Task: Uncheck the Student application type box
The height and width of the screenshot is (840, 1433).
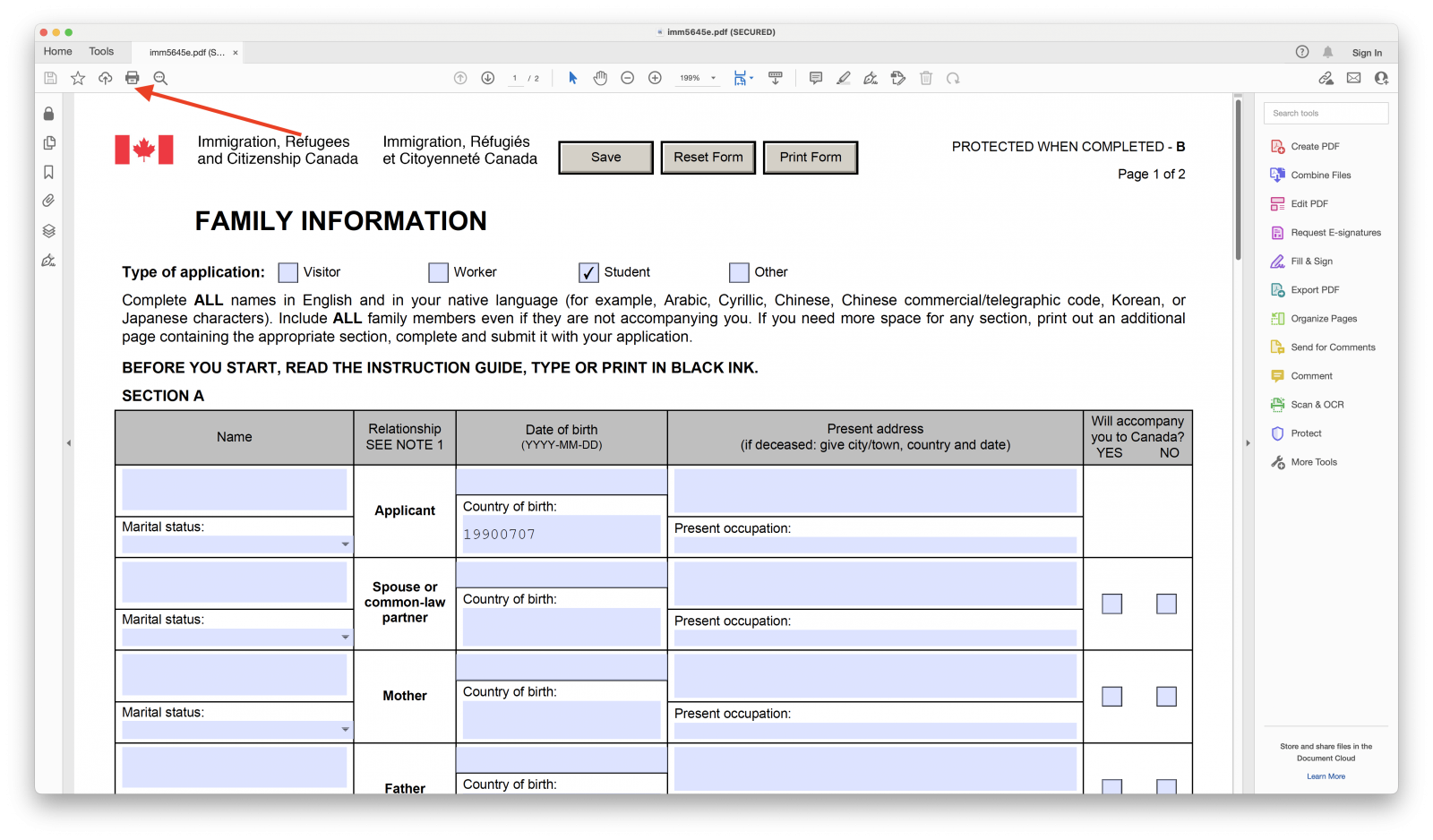Action: 588,272
